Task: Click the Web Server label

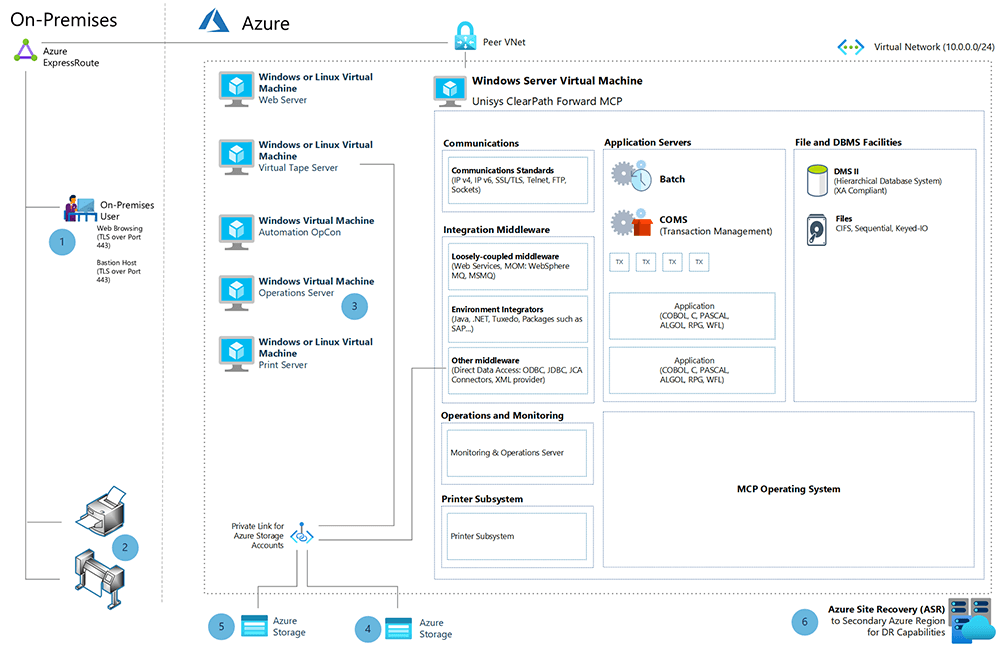Action: [283, 100]
